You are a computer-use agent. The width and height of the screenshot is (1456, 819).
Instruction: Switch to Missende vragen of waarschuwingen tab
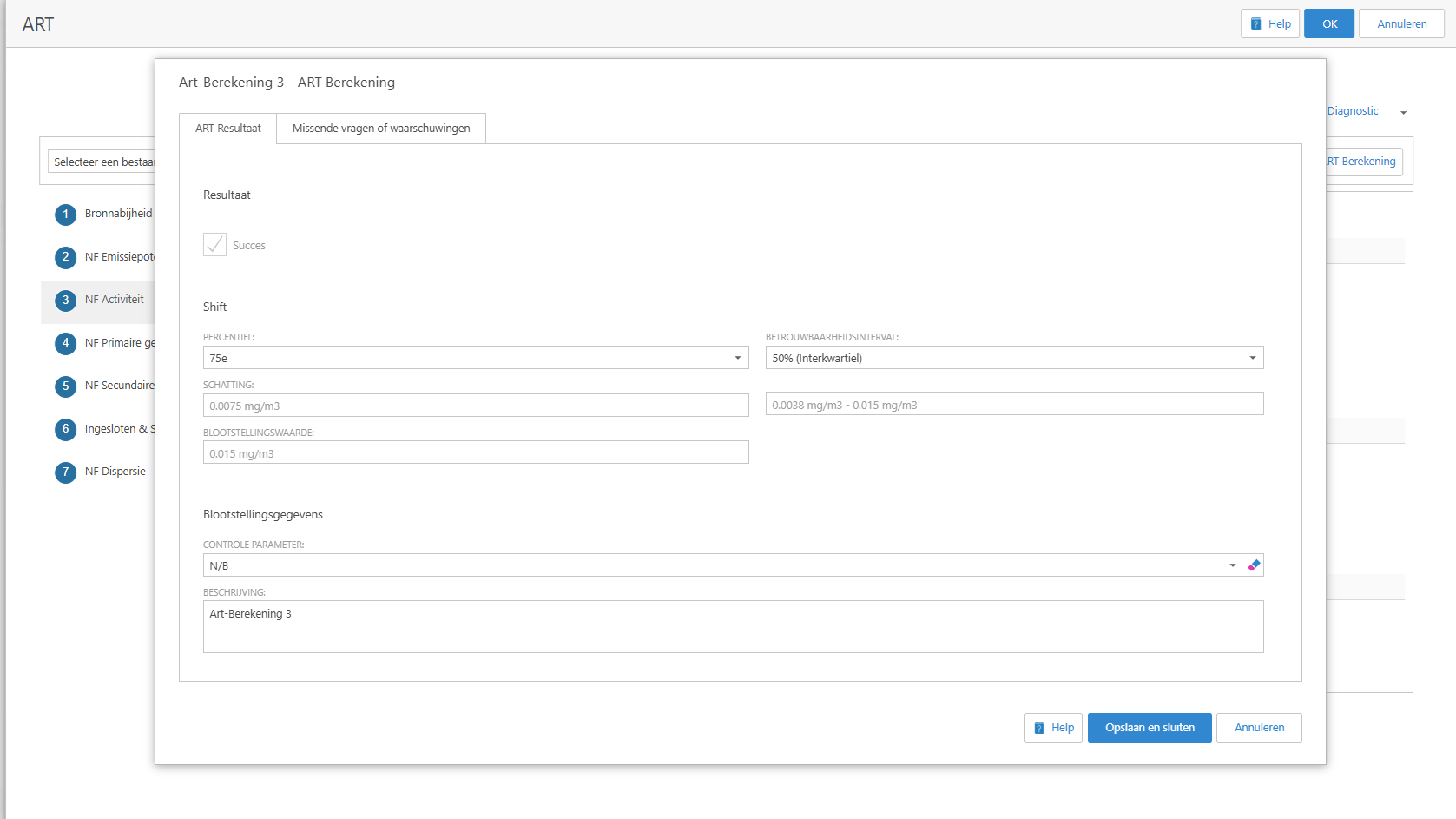click(381, 129)
